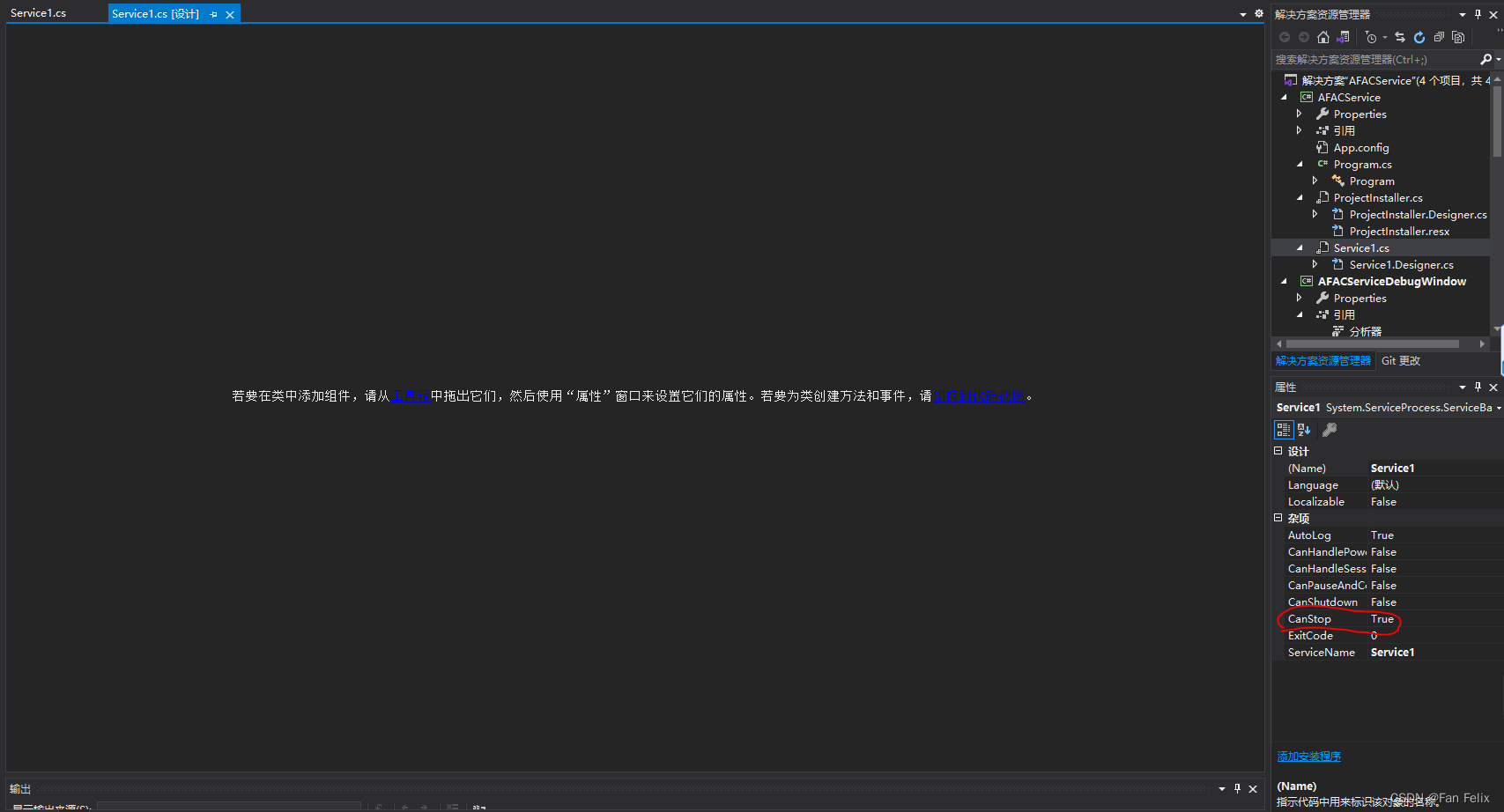Open dropdown arrow beside pending changes filter
Screen dimensions: 1504x812
1385,37
